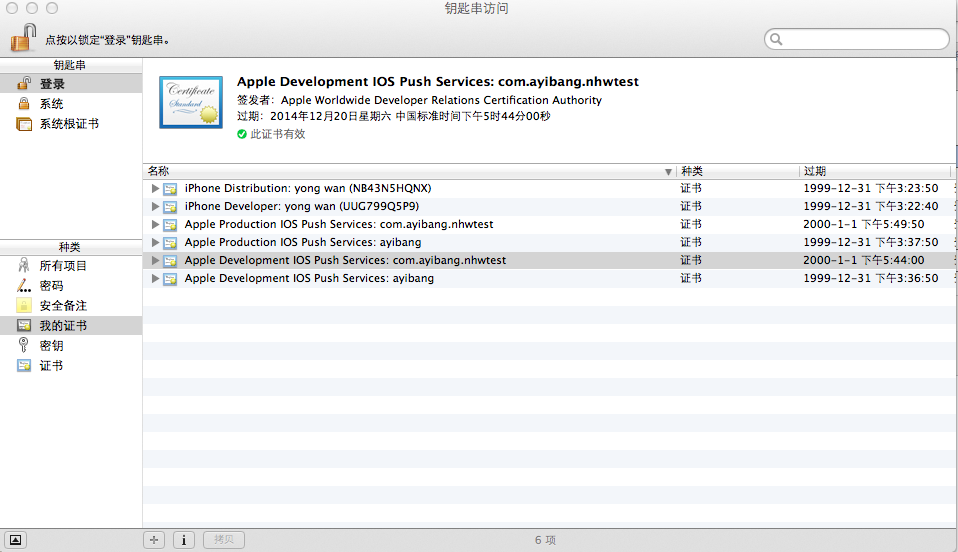Screen dimensions: 958x552
Task: Select row text Apple Development IOS Push Services: ayibang
Action: click(x=309, y=278)
